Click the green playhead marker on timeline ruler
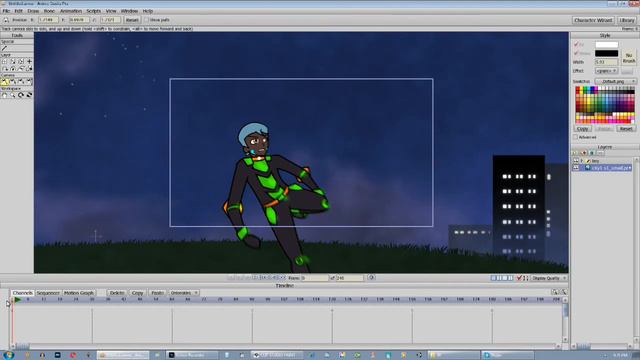 18,300
